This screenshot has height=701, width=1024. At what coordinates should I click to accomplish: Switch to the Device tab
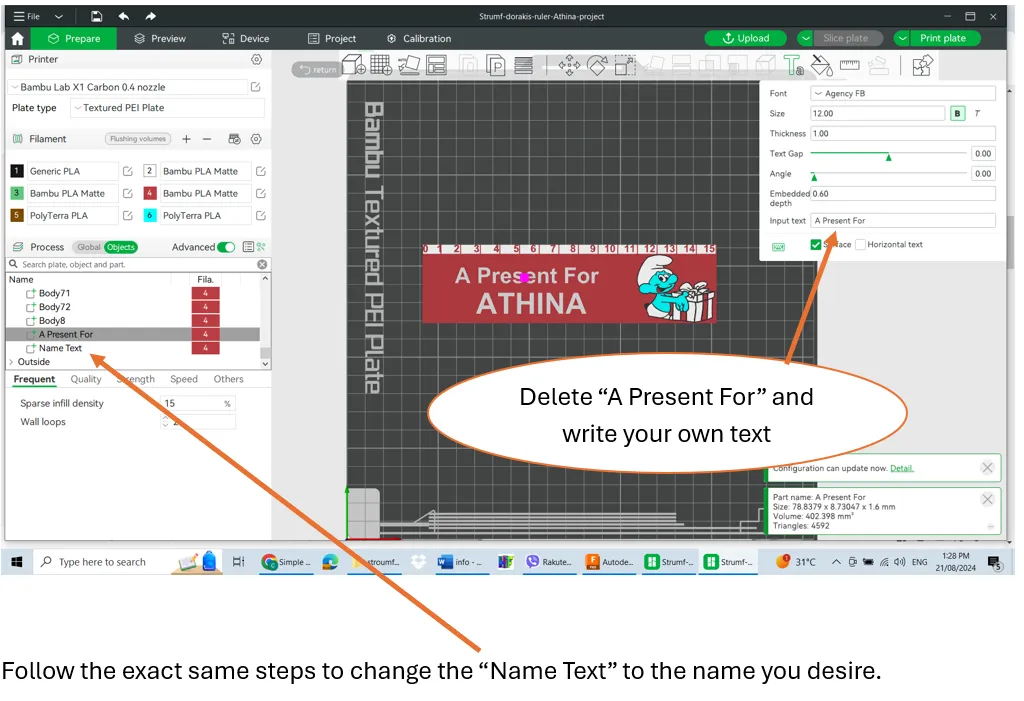[x=246, y=39]
